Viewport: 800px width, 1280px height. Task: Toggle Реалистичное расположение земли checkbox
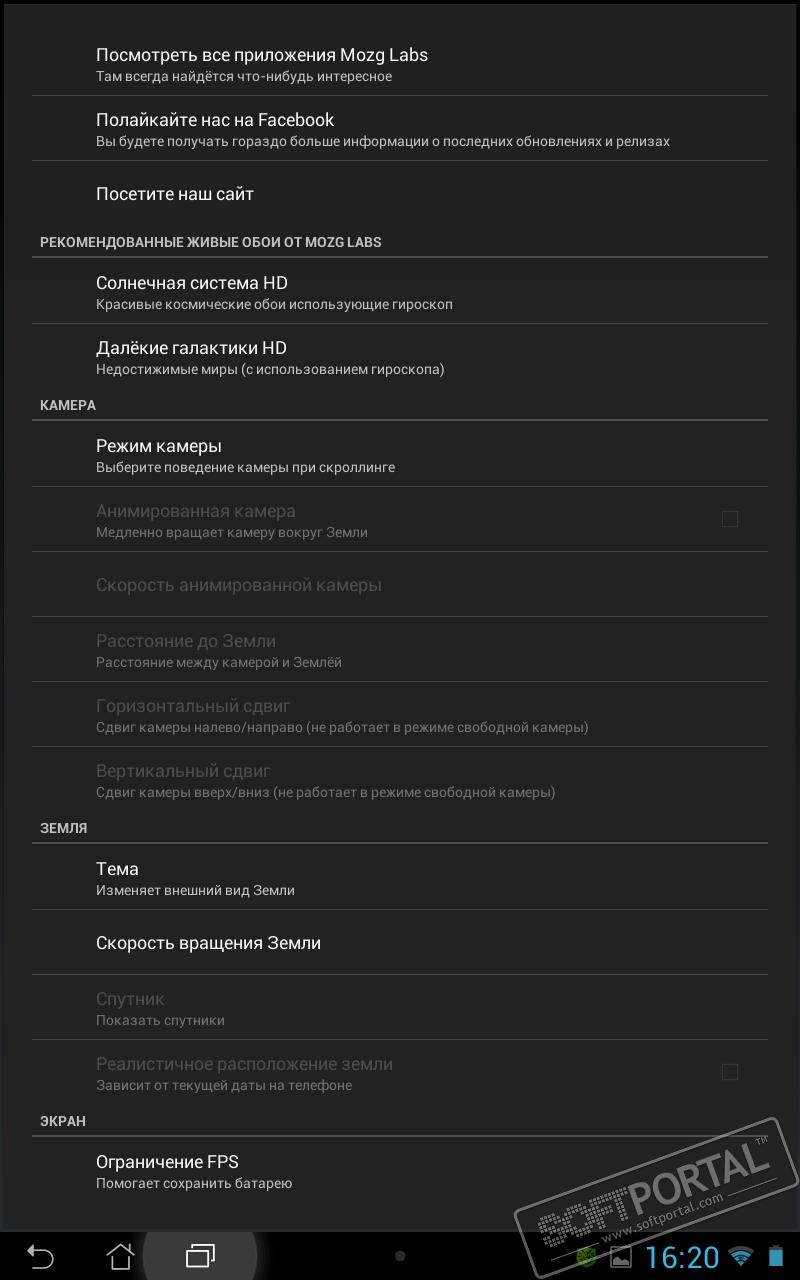tap(730, 1072)
